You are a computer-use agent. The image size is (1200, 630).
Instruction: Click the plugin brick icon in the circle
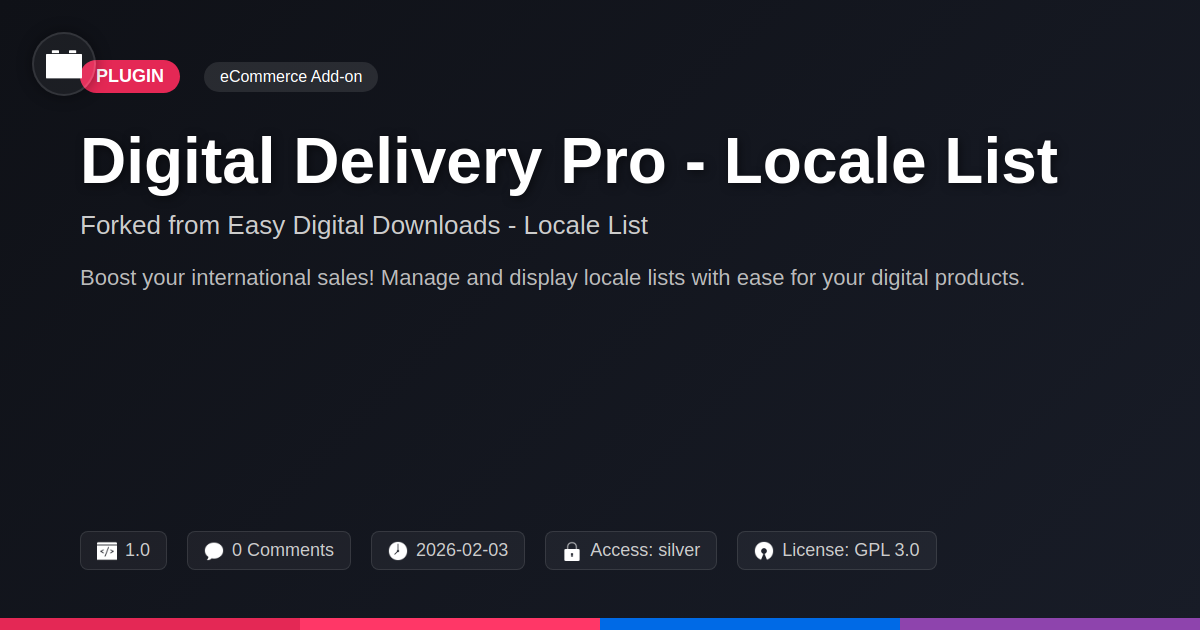64,64
